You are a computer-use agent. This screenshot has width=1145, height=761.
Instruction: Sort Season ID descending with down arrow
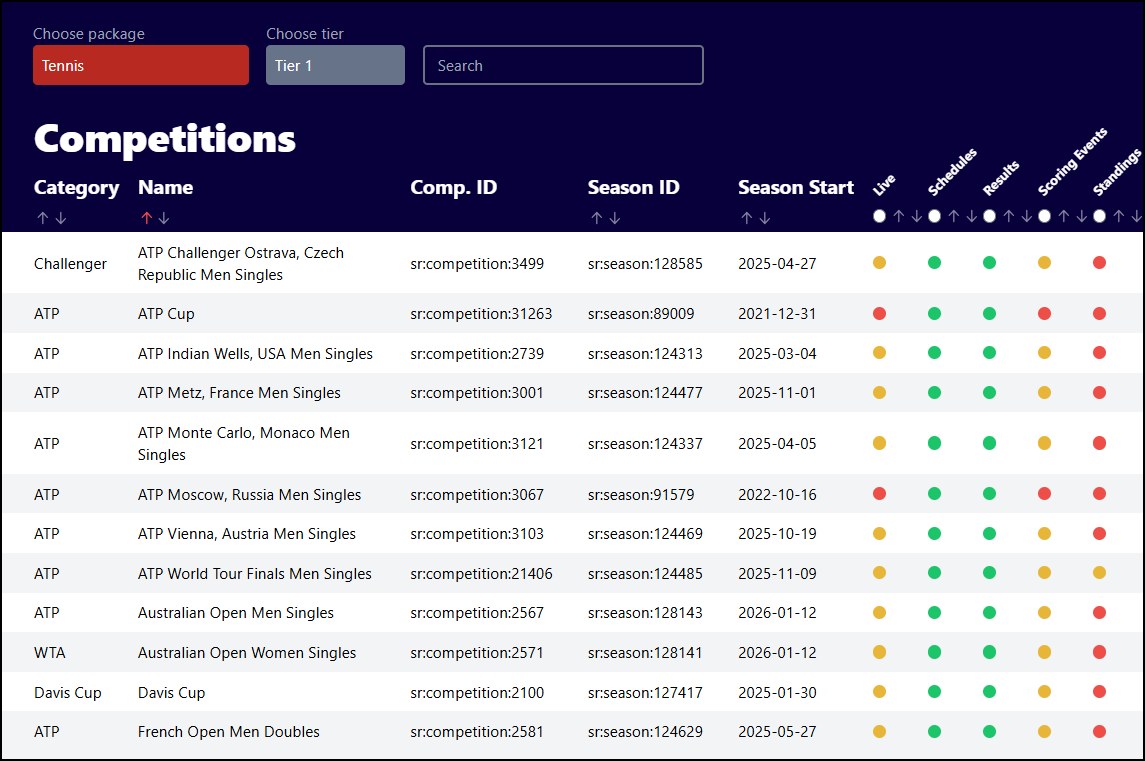pyautogui.click(x=615, y=218)
